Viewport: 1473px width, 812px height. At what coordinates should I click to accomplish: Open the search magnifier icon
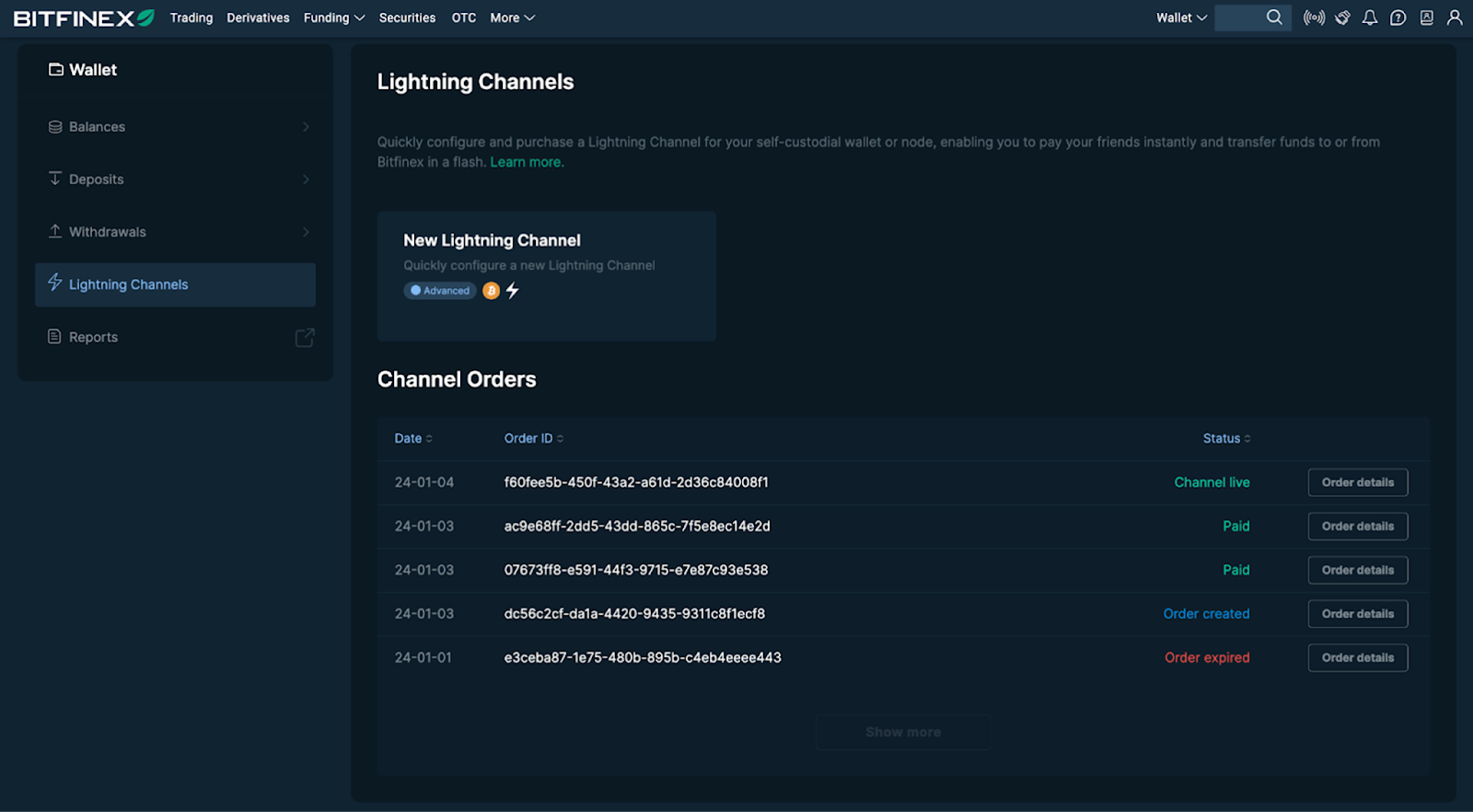[1274, 17]
